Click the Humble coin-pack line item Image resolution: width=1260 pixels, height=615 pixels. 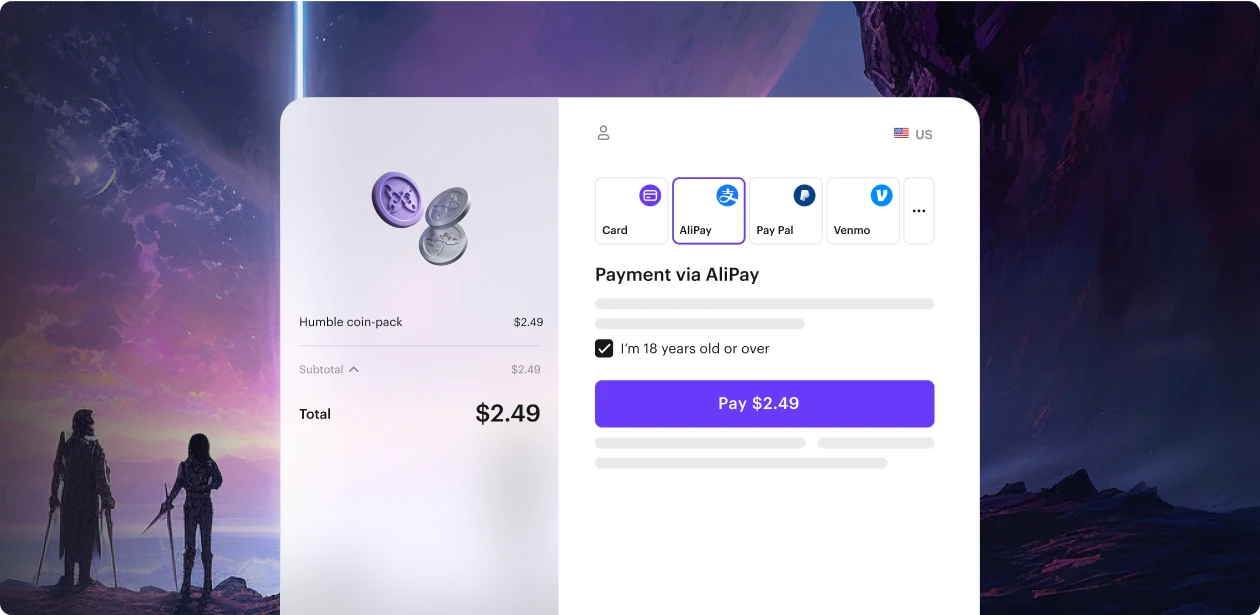click(x=421, y=322)
